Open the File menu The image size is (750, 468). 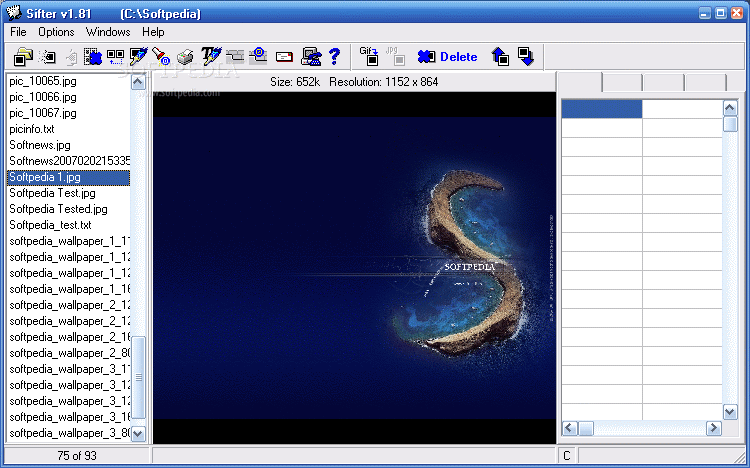18,32
